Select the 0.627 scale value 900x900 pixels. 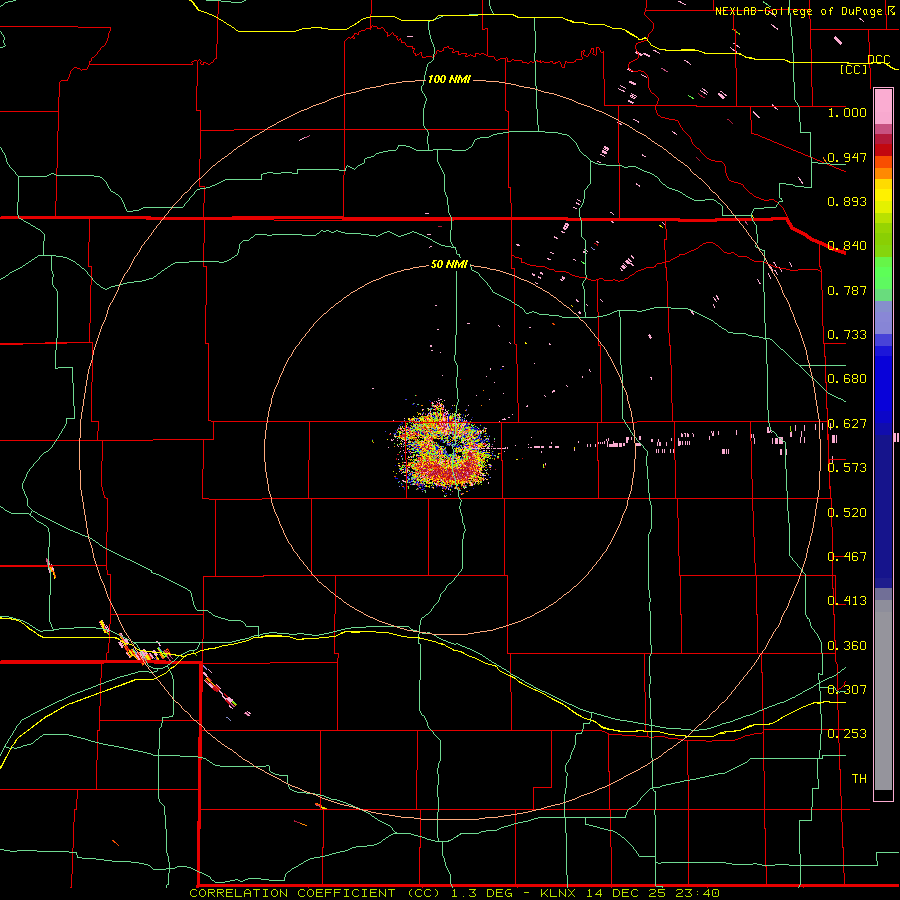coord(847,423)
